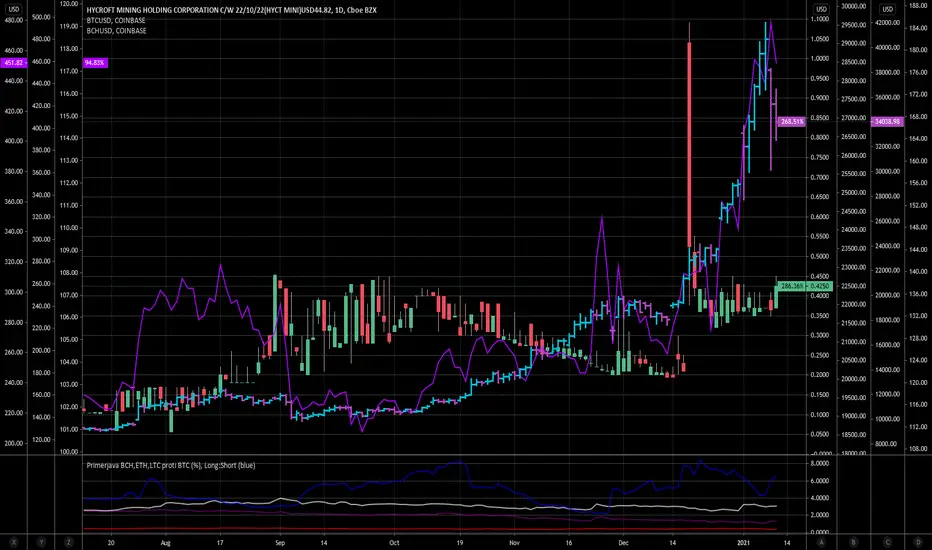This screenshot has width=932, height=550.
Task: Open the USD currency selector on left price axis
Action: [13, 9]
